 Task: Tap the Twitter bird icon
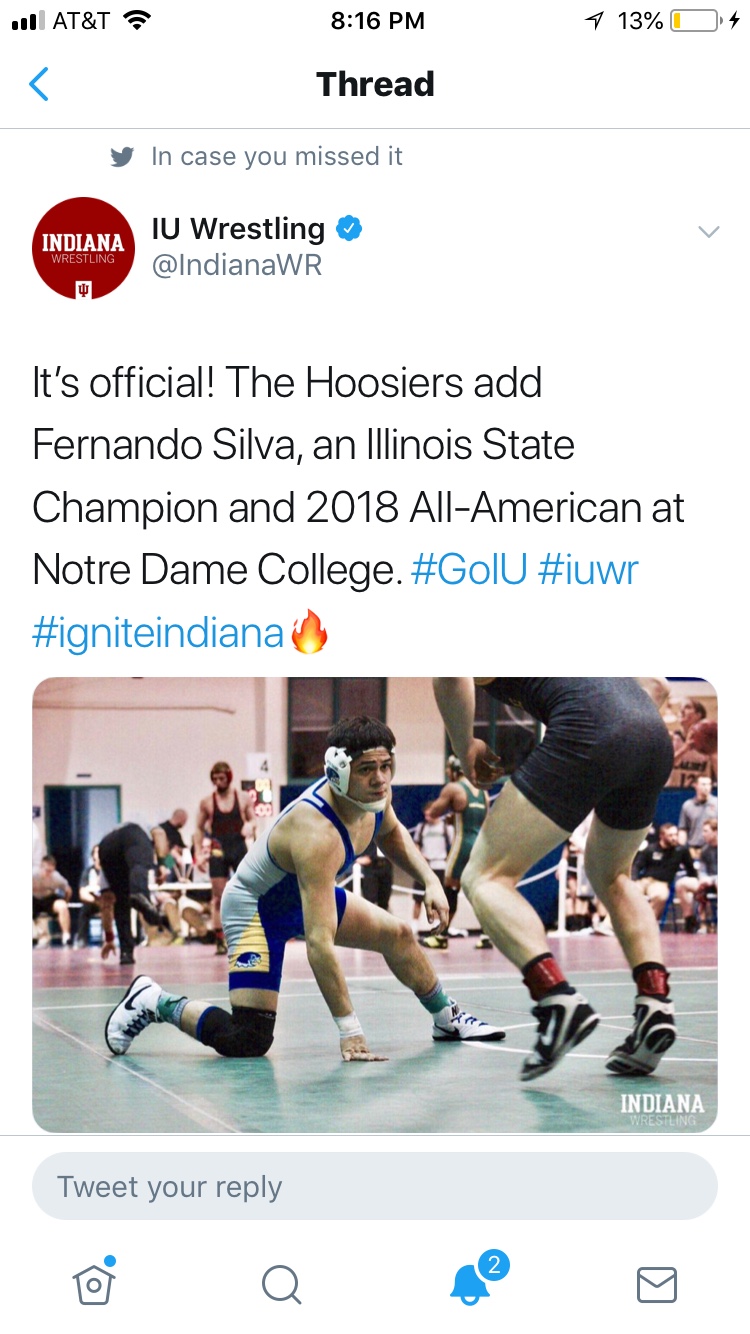coord(122,157)
